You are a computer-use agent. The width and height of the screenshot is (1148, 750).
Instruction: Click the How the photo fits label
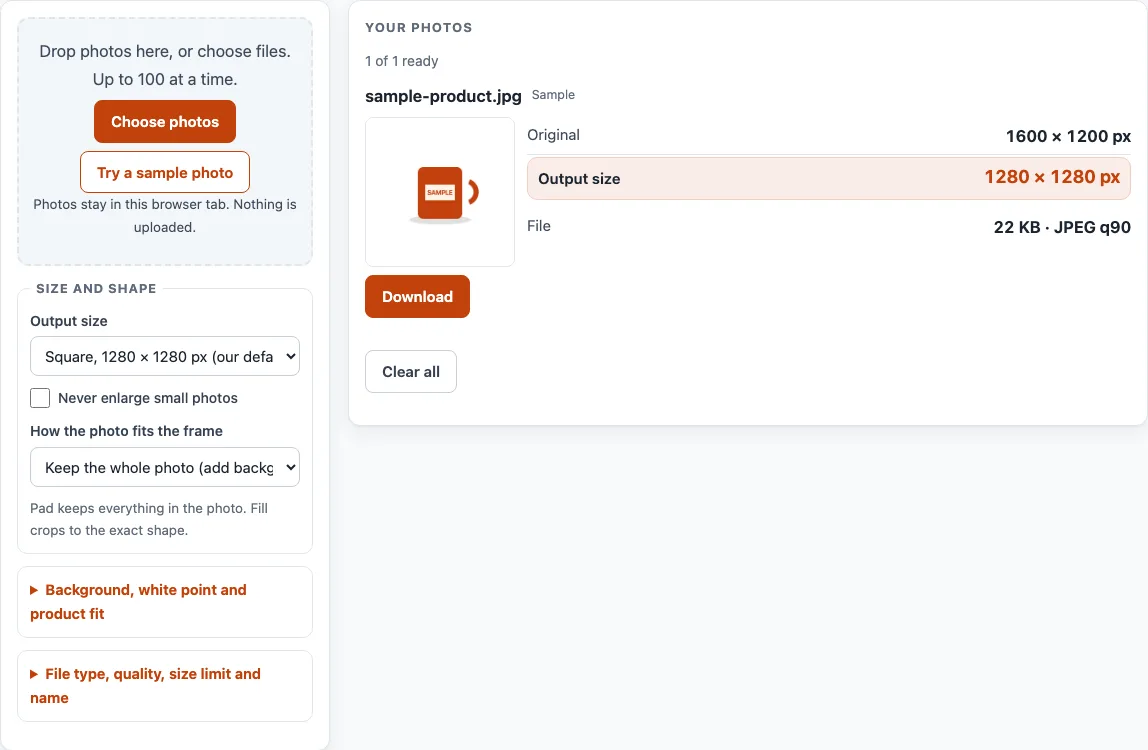126,431
